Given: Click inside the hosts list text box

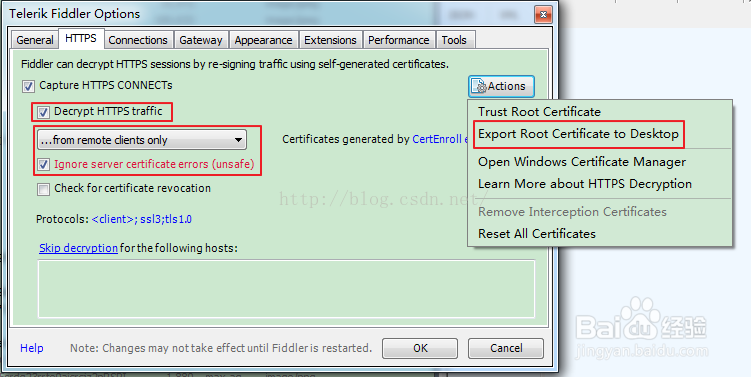Looking at the screenshot, I should click(x=286, y=289).
